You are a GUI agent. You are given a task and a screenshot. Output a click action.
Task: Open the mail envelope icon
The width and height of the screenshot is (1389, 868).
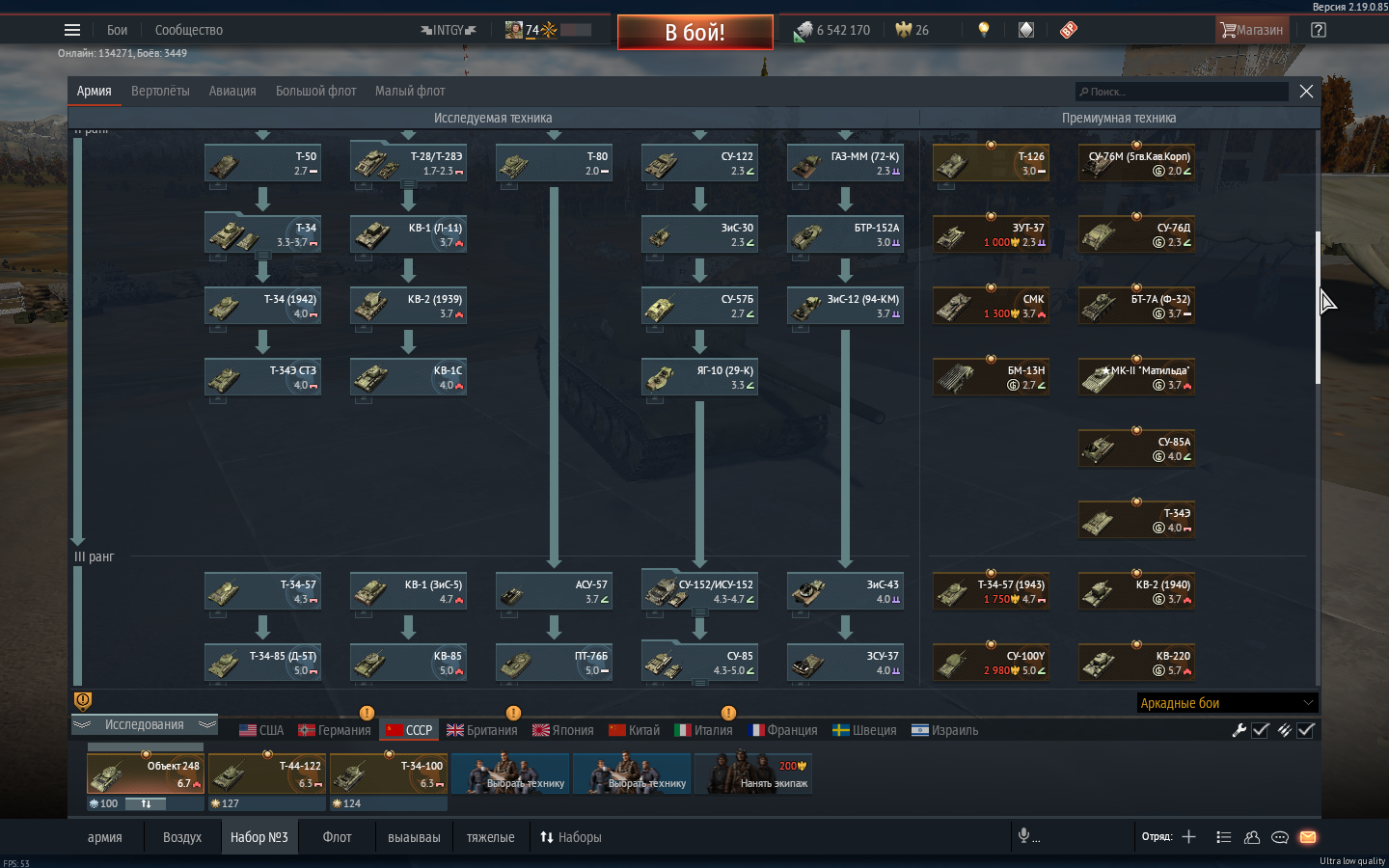coord(1308,837)
